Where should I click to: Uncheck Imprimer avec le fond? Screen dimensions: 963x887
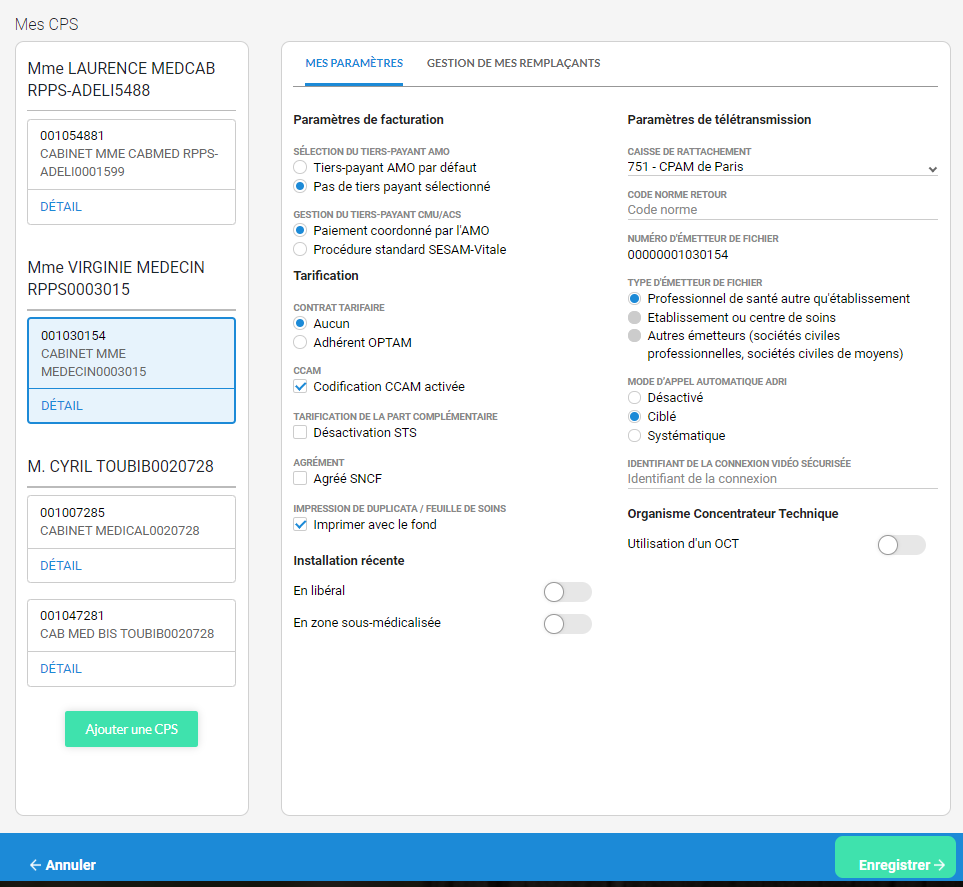click(x=300, y=525)
